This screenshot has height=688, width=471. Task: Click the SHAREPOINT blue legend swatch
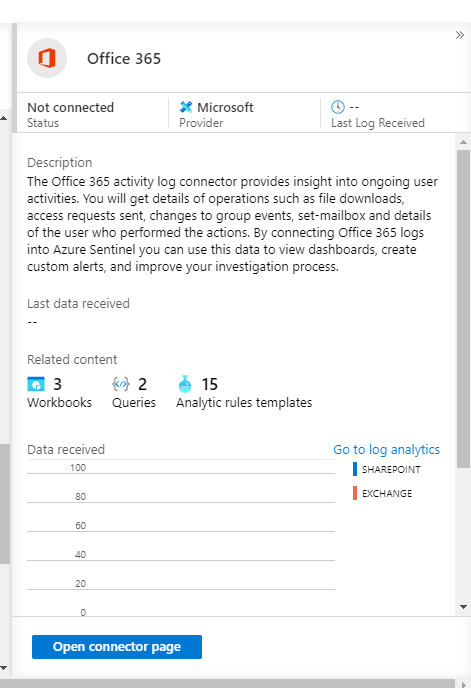pos(355,469)
